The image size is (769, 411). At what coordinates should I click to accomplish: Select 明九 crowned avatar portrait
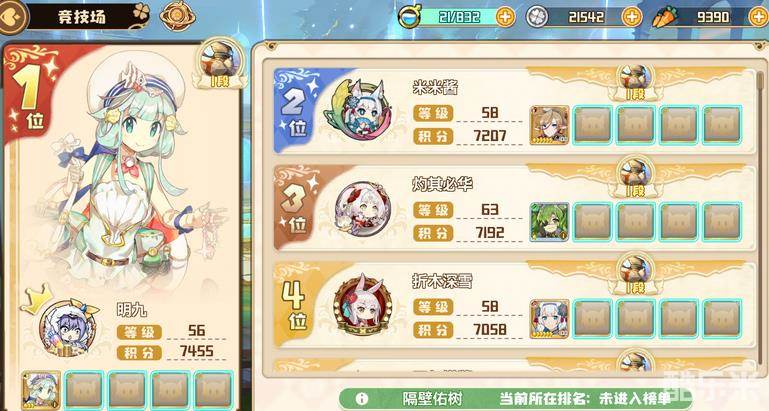click(69, 326)
